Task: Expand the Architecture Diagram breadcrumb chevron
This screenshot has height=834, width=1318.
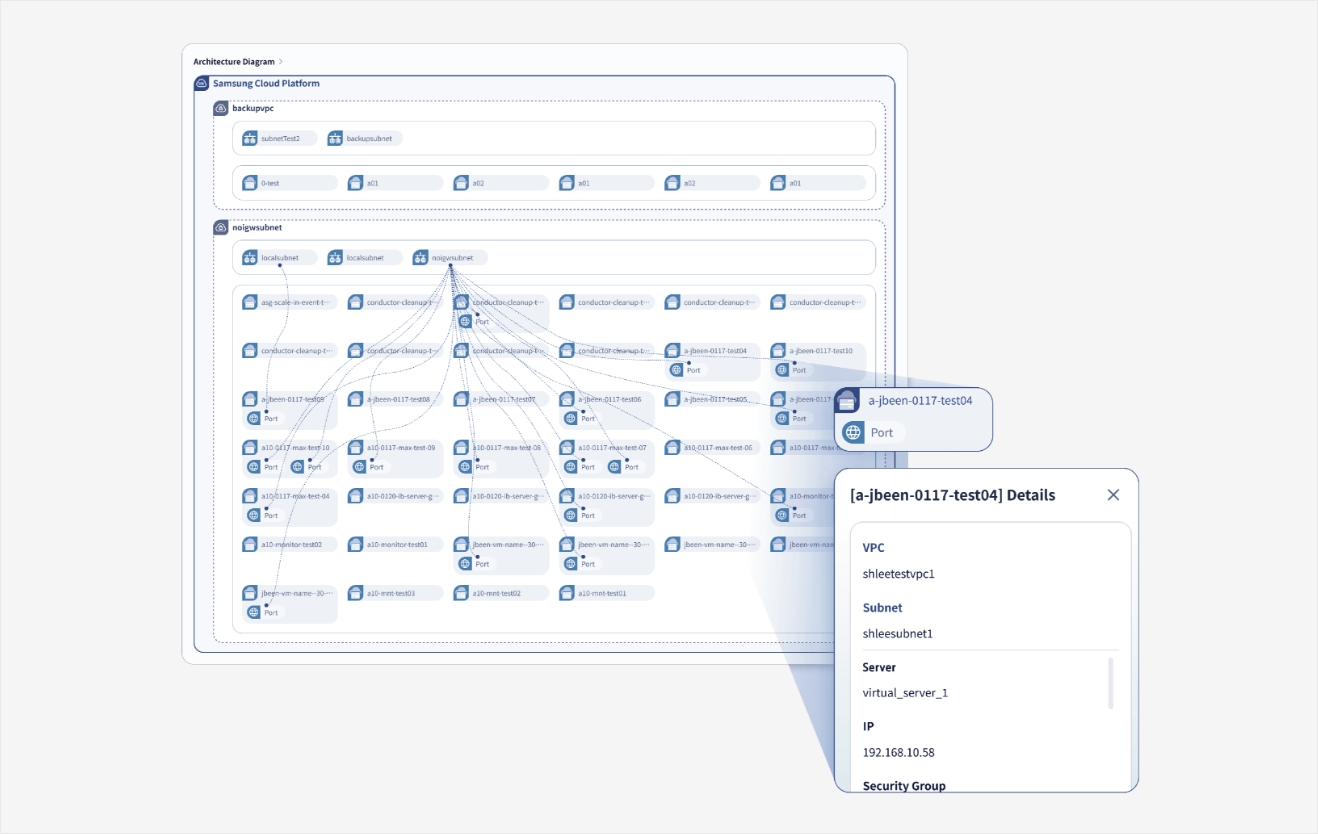Action: pos(281,62)
